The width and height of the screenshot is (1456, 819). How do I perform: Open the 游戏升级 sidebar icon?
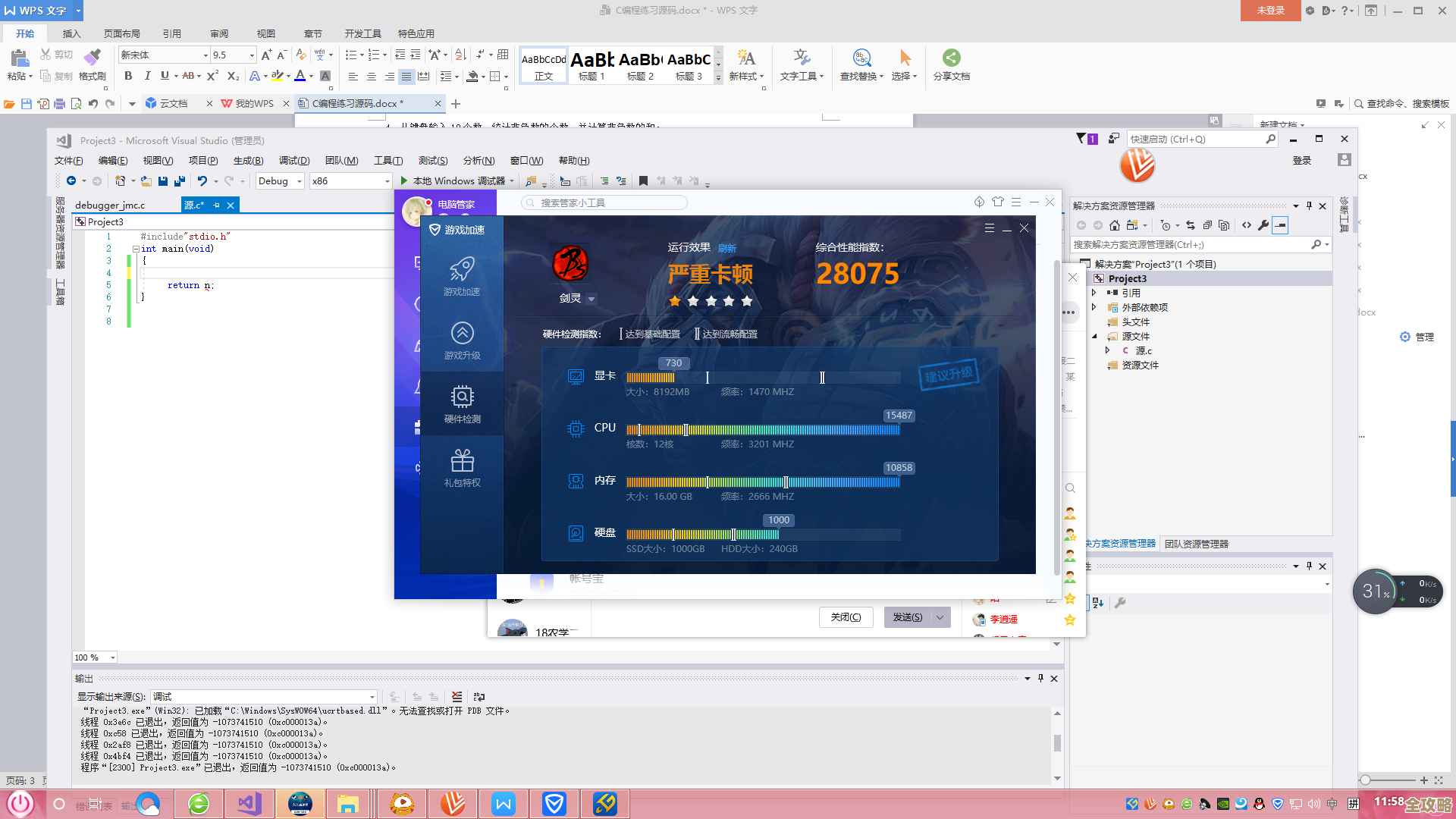point(462,334)
